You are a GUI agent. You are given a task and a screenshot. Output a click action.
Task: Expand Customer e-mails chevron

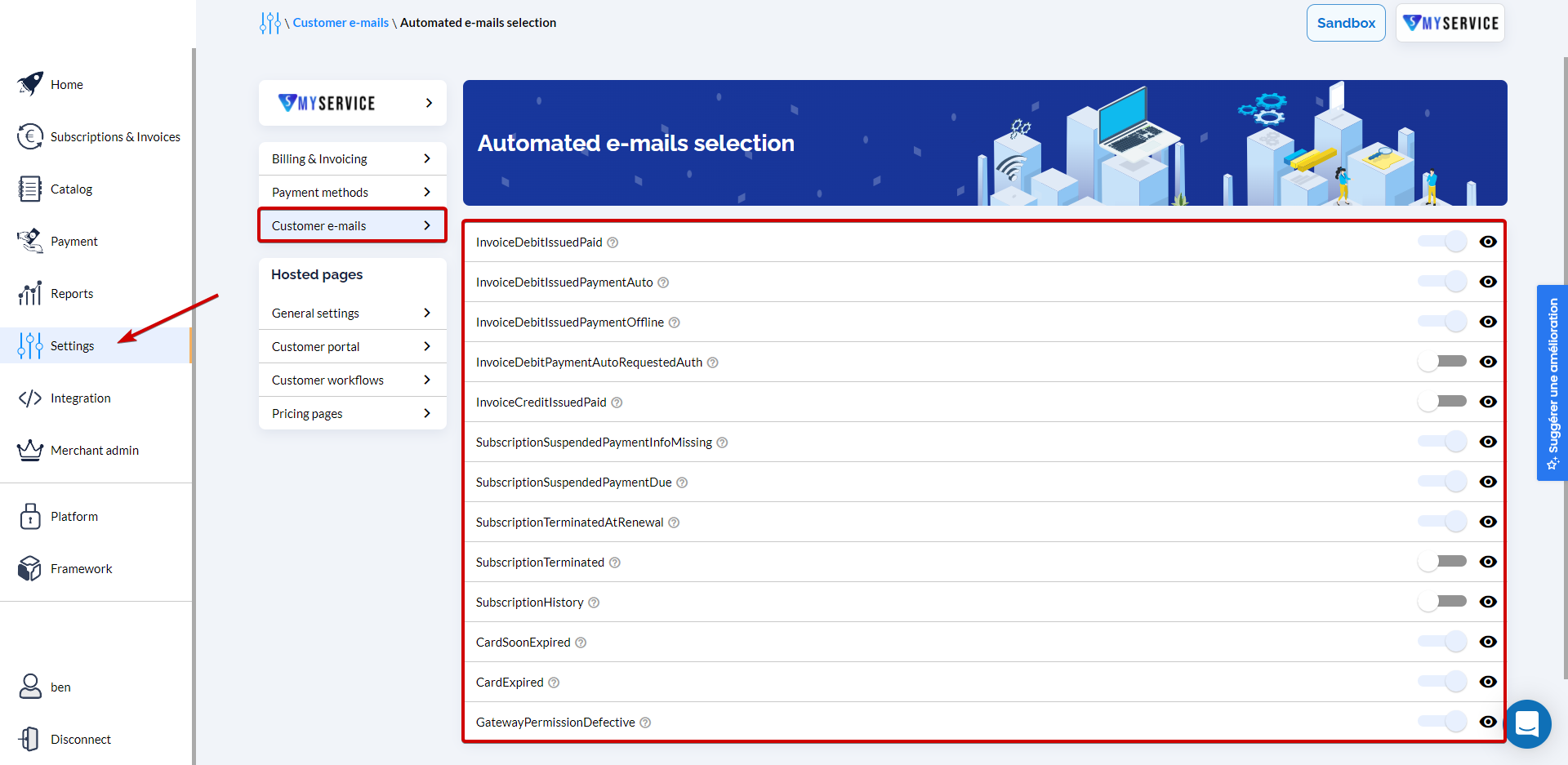[x=427, y=225]
